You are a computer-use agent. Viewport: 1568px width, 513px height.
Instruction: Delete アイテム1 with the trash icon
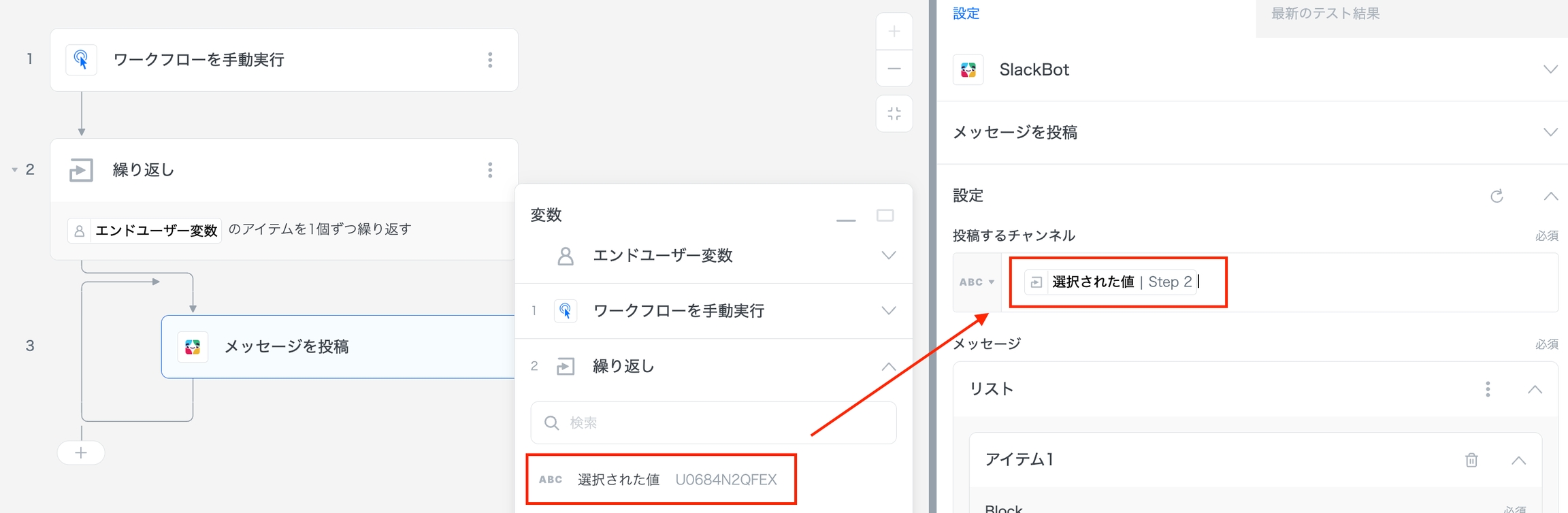point(1471,461)
